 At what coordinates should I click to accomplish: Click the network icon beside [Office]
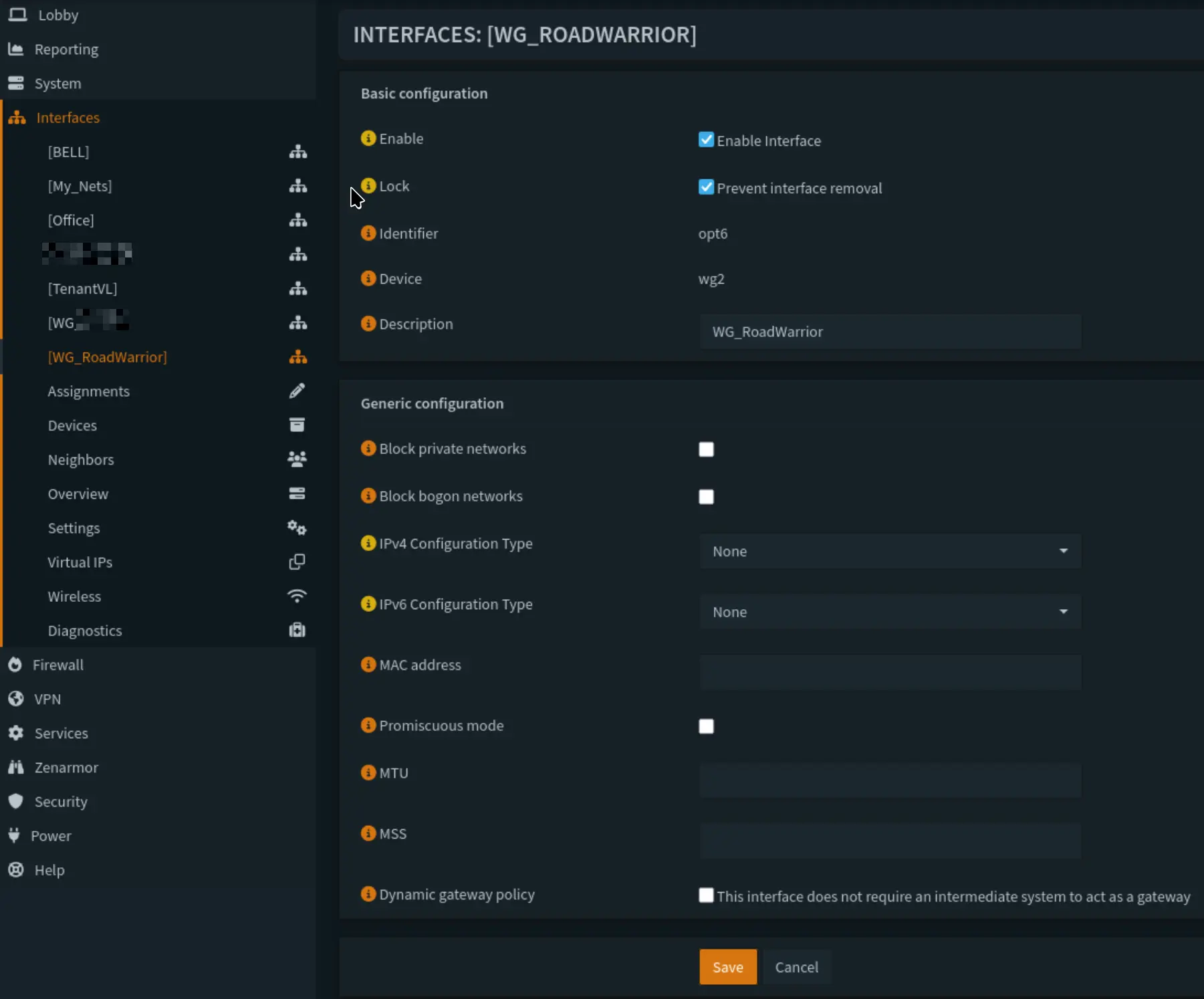click(297, 220)
